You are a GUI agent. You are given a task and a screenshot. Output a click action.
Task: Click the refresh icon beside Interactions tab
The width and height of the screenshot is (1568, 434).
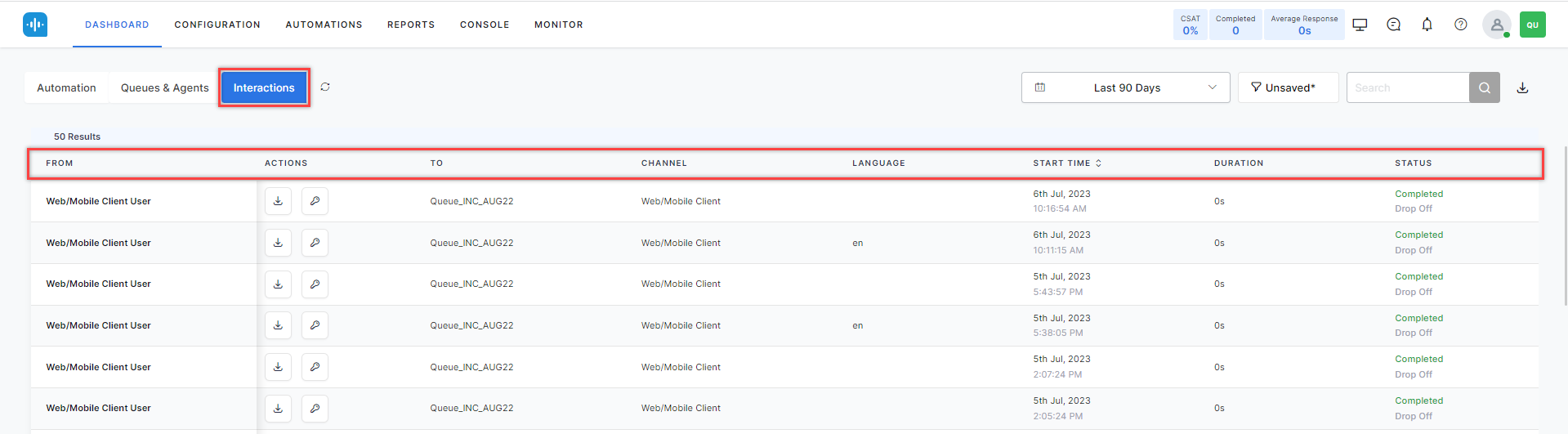[x=325, y=87]
